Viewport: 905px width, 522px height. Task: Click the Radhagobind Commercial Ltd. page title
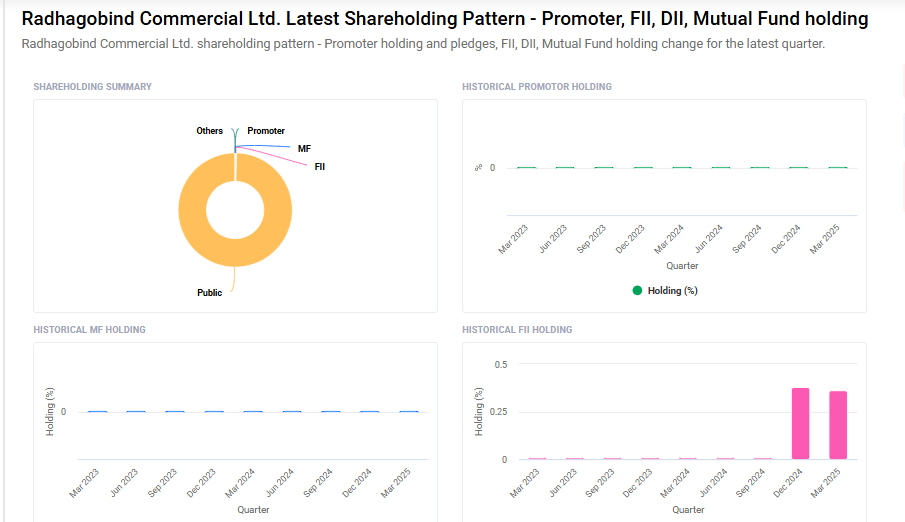click(444, 18)
